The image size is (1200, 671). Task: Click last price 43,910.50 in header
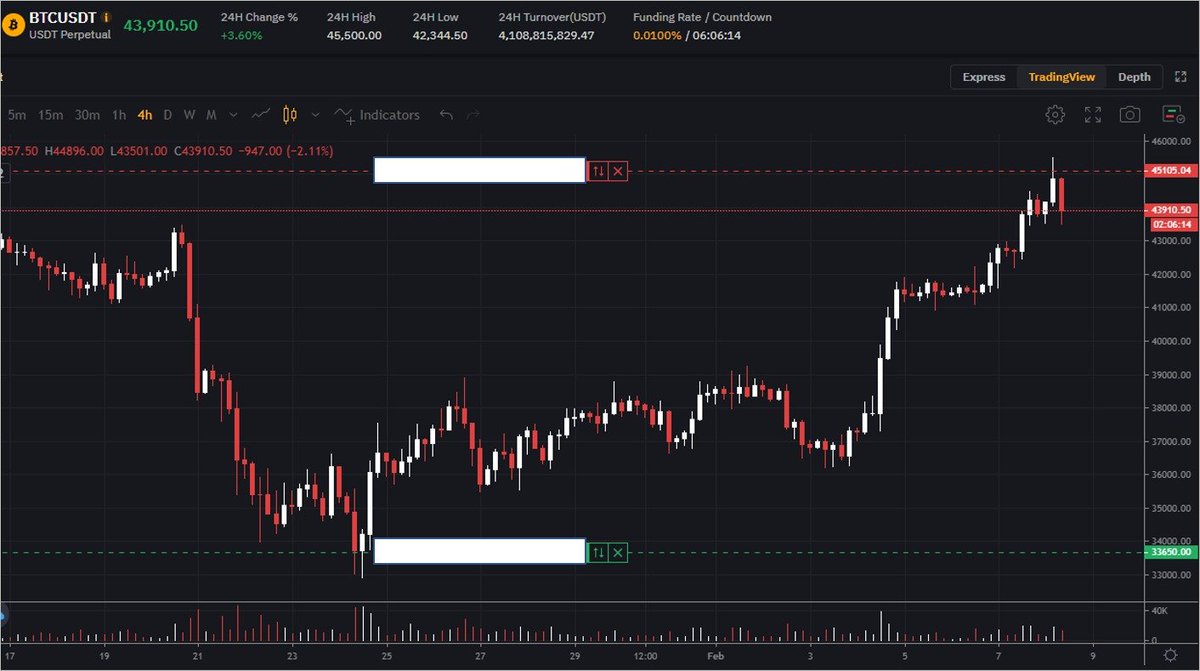click(160, 25)
